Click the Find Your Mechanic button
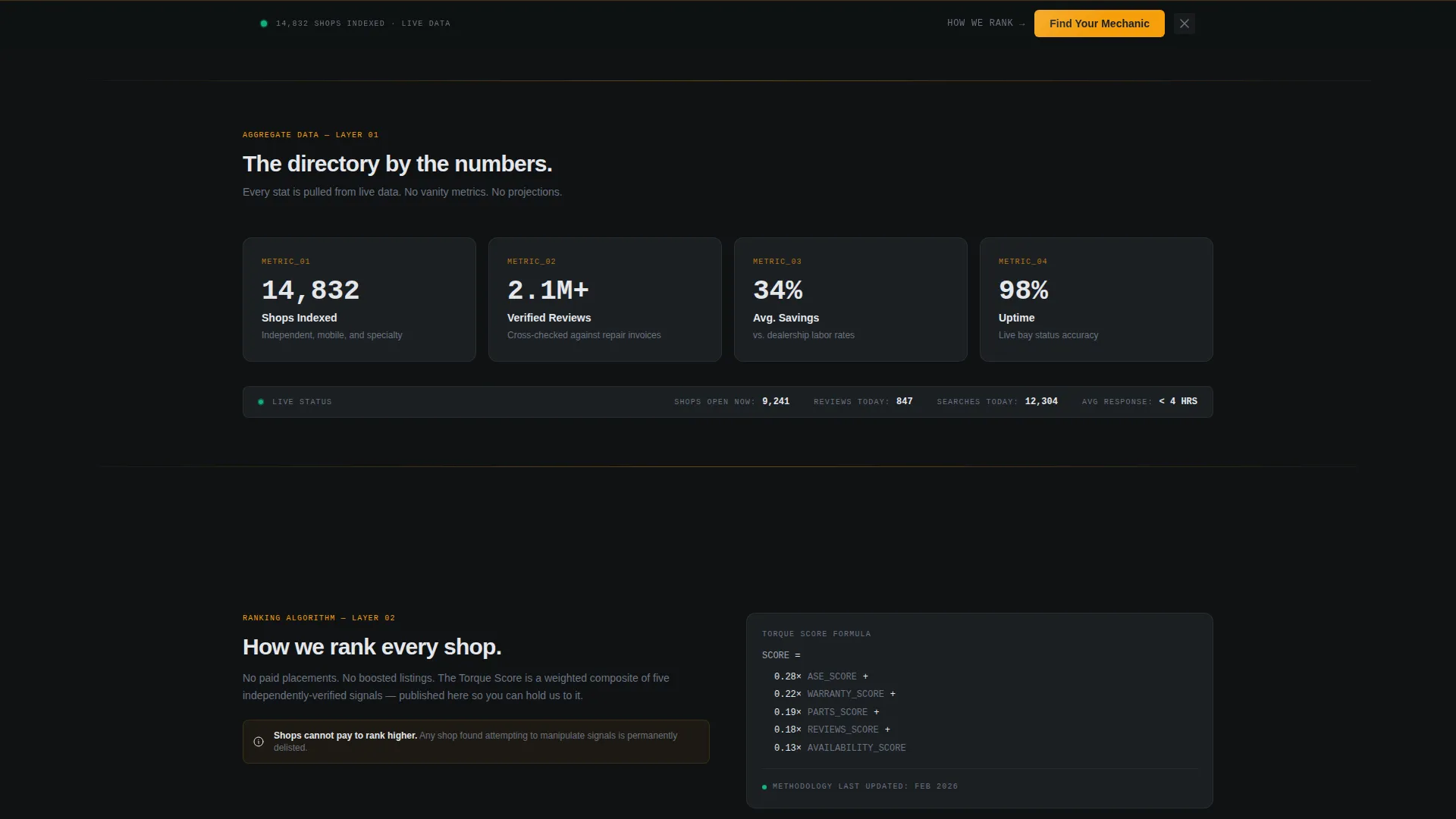Screen dimensions: 1456x819 pyautogui.click(x=1099, y=24)
